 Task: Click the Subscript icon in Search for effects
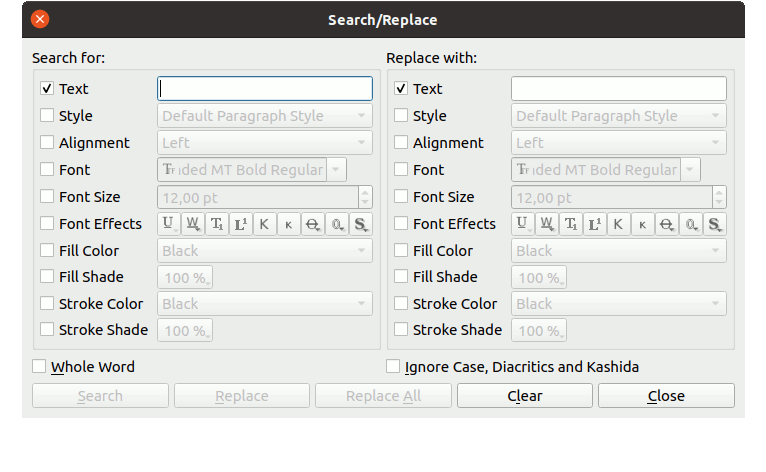(x=216, y=224)
